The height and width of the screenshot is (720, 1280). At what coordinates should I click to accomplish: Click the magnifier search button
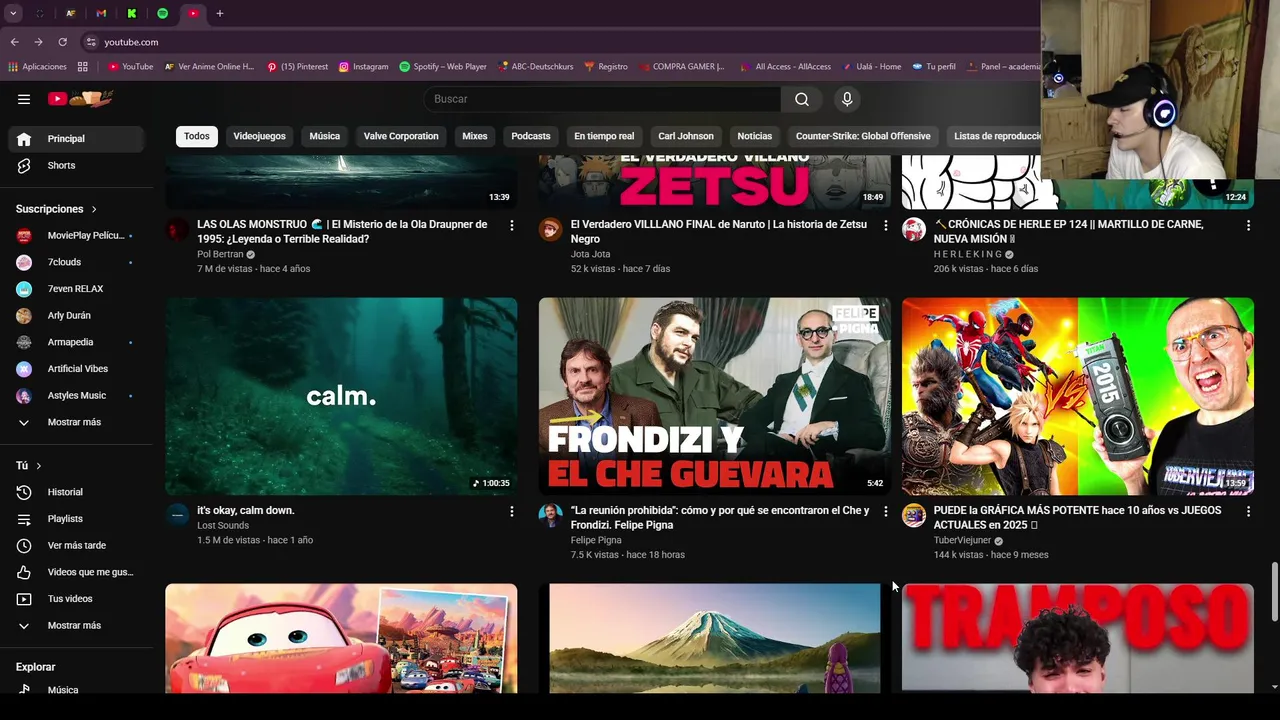pyautogui.click(x=802, y=99)
